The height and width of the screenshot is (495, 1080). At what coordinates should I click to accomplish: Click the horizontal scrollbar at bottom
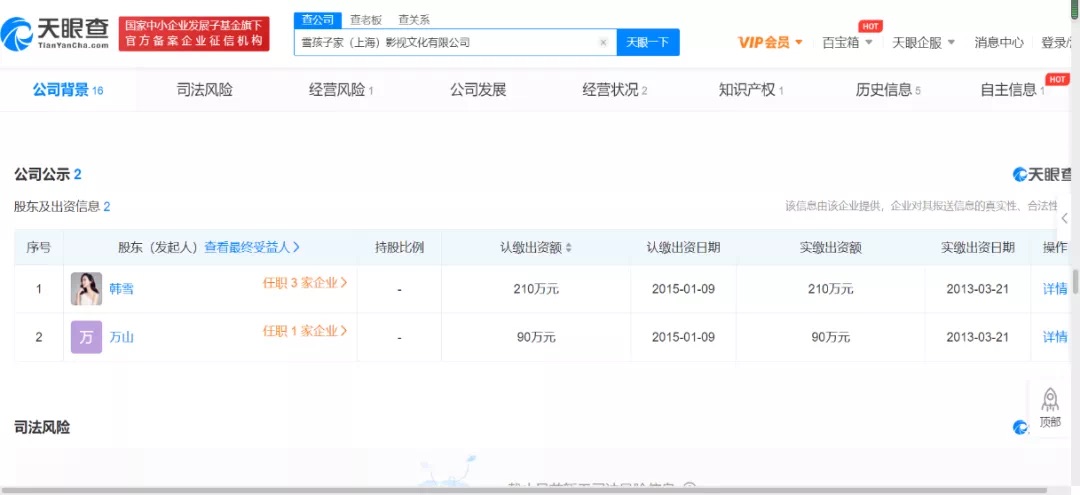point(523,491)
